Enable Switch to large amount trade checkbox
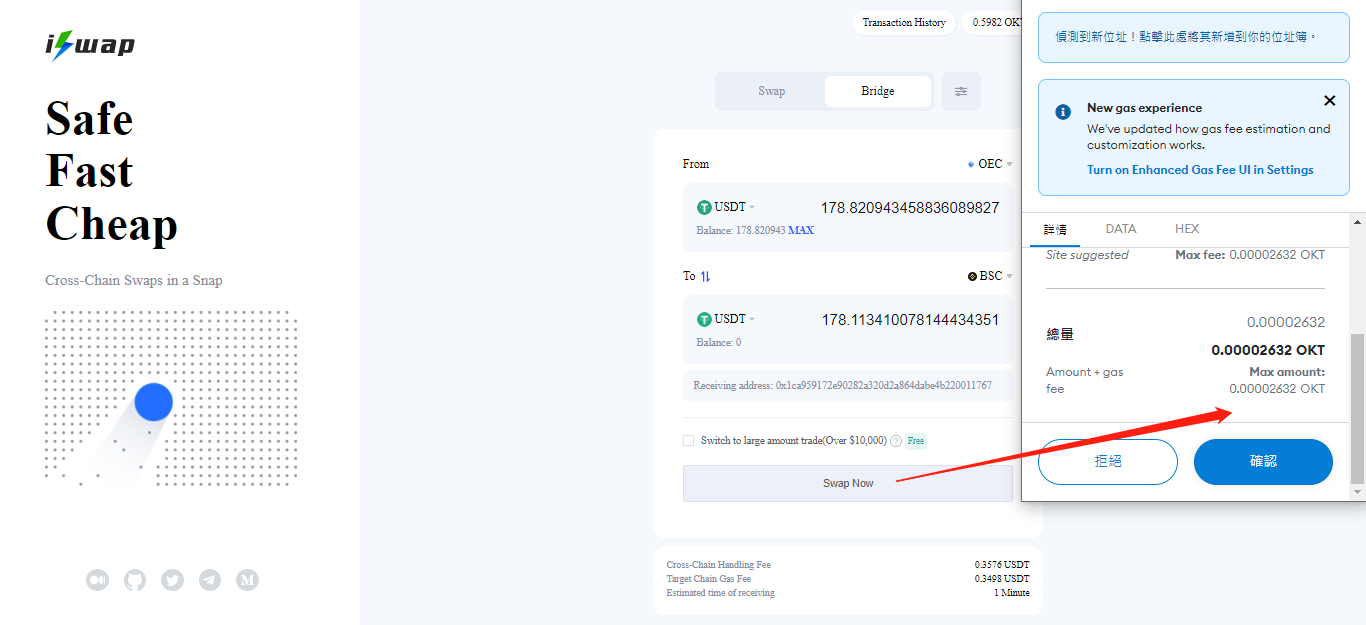This screenshot has width=1366, height=625. (688, 440)
